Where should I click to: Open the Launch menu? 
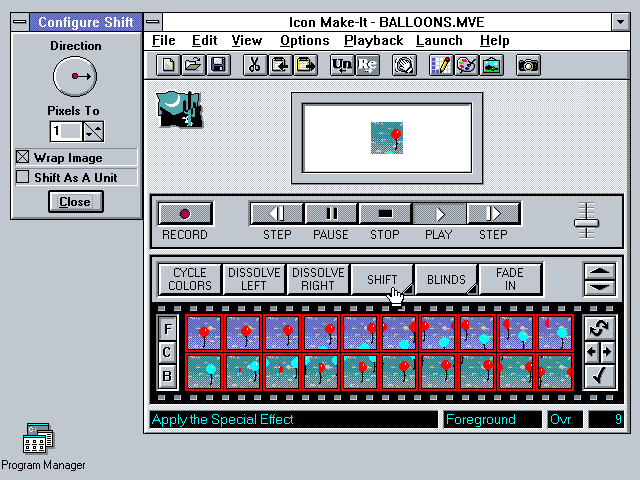[439, 40]
